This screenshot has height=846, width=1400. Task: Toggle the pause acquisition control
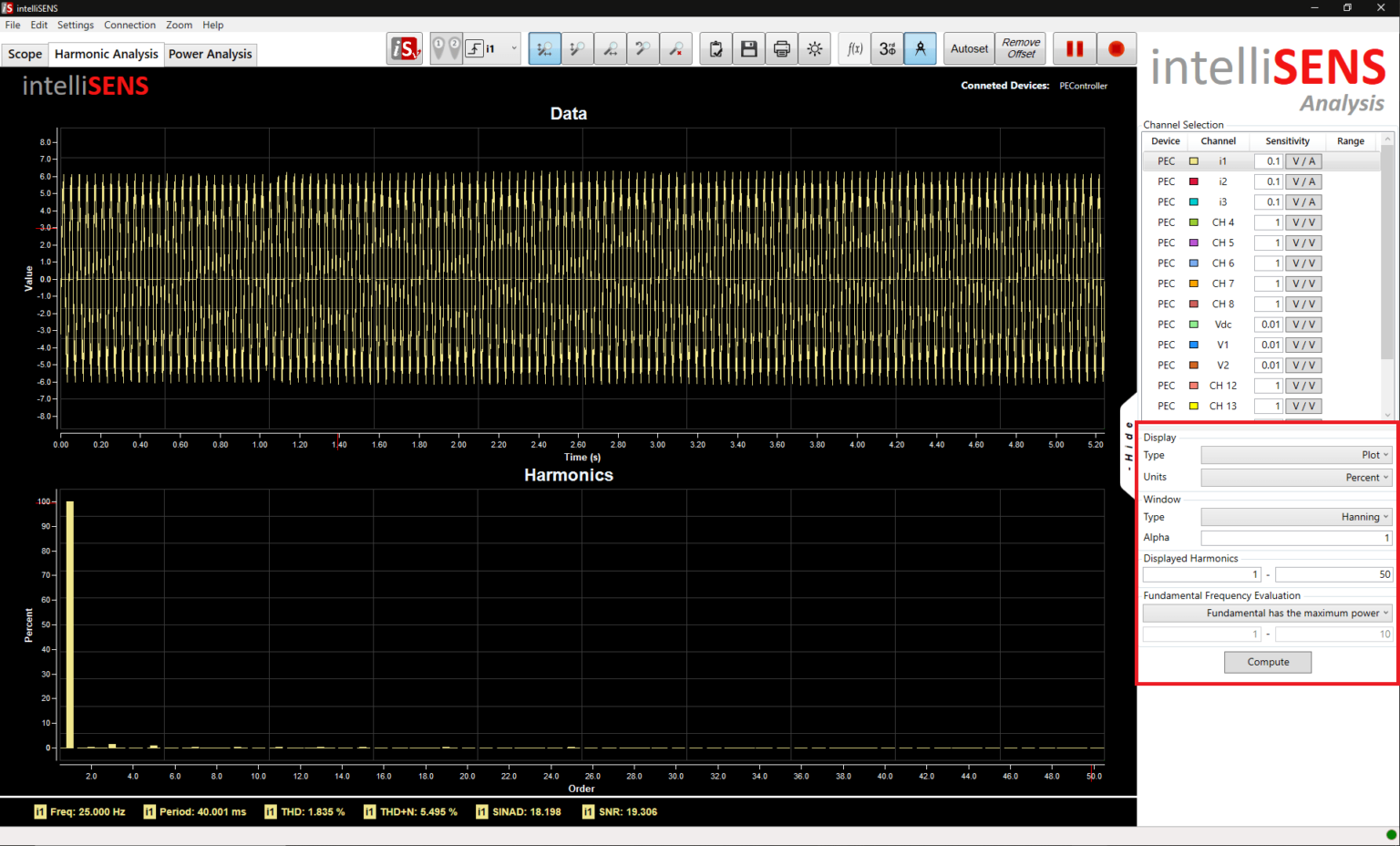tap(1074, 48)
